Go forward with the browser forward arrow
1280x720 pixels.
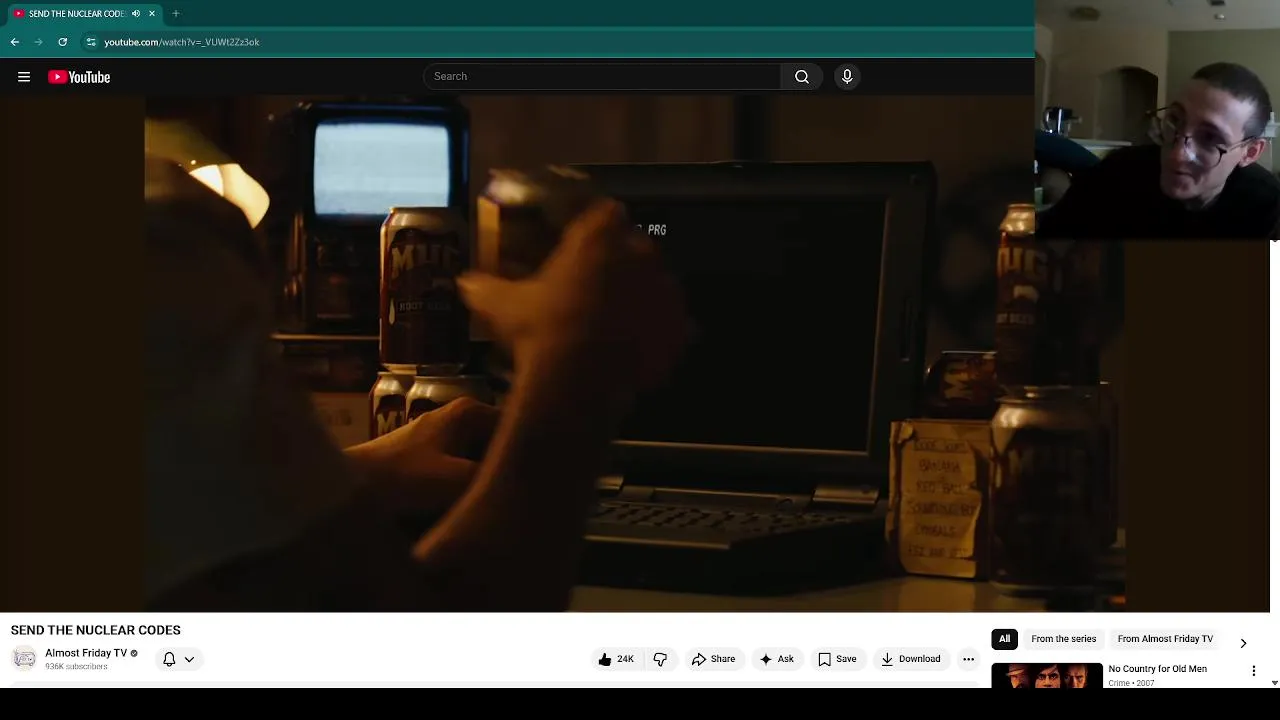[39, 42]
